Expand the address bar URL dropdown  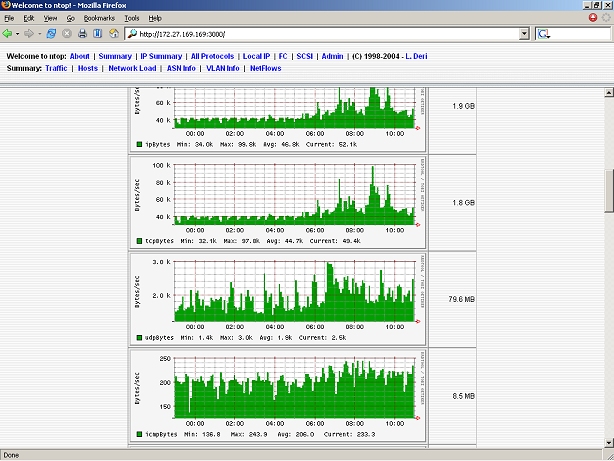point(524,34)
